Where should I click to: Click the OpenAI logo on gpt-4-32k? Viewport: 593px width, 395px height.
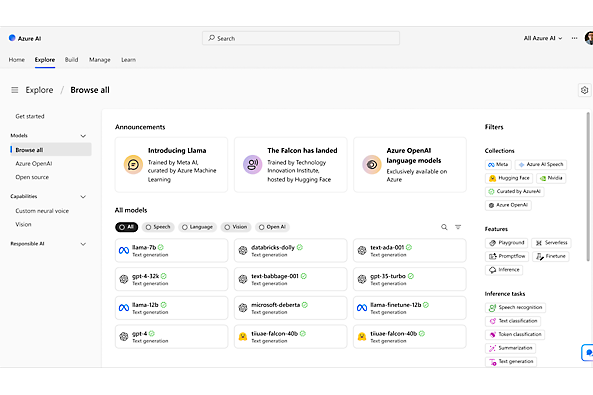click(x=124, y=279)
